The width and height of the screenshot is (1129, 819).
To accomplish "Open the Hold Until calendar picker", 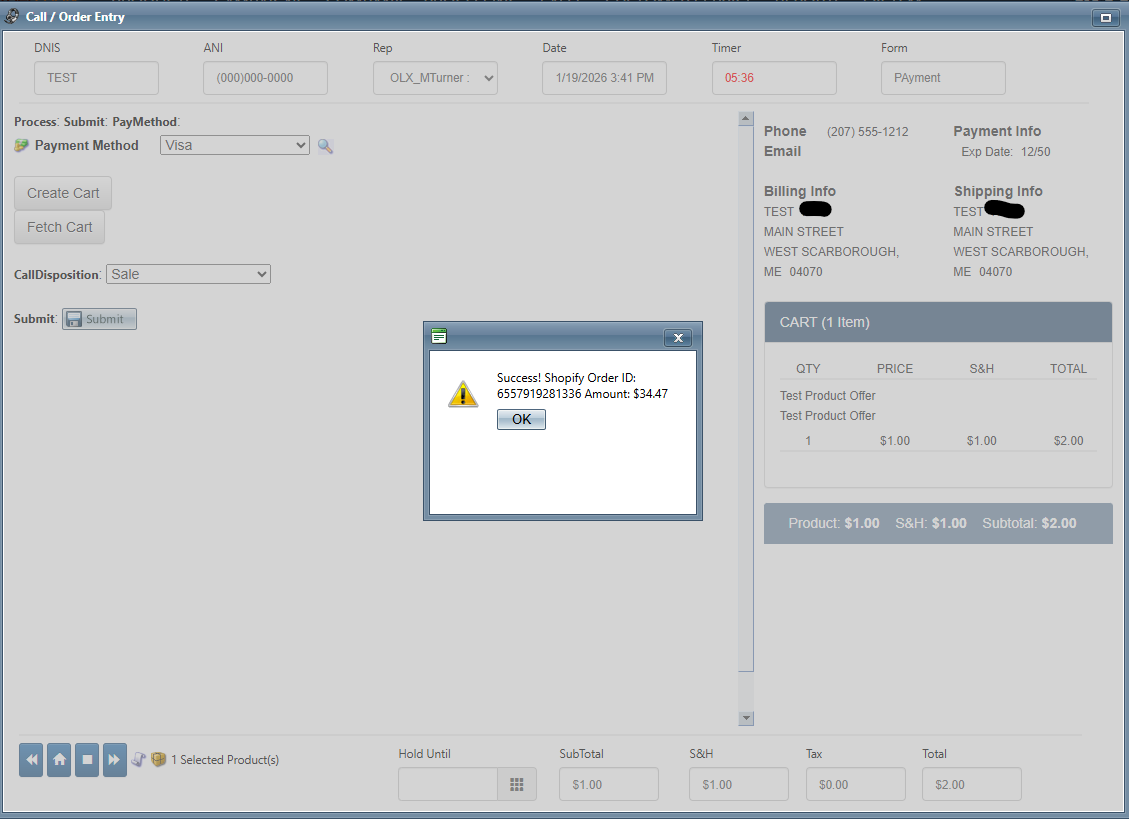I will pyautogui.click(x=517, y=785).
